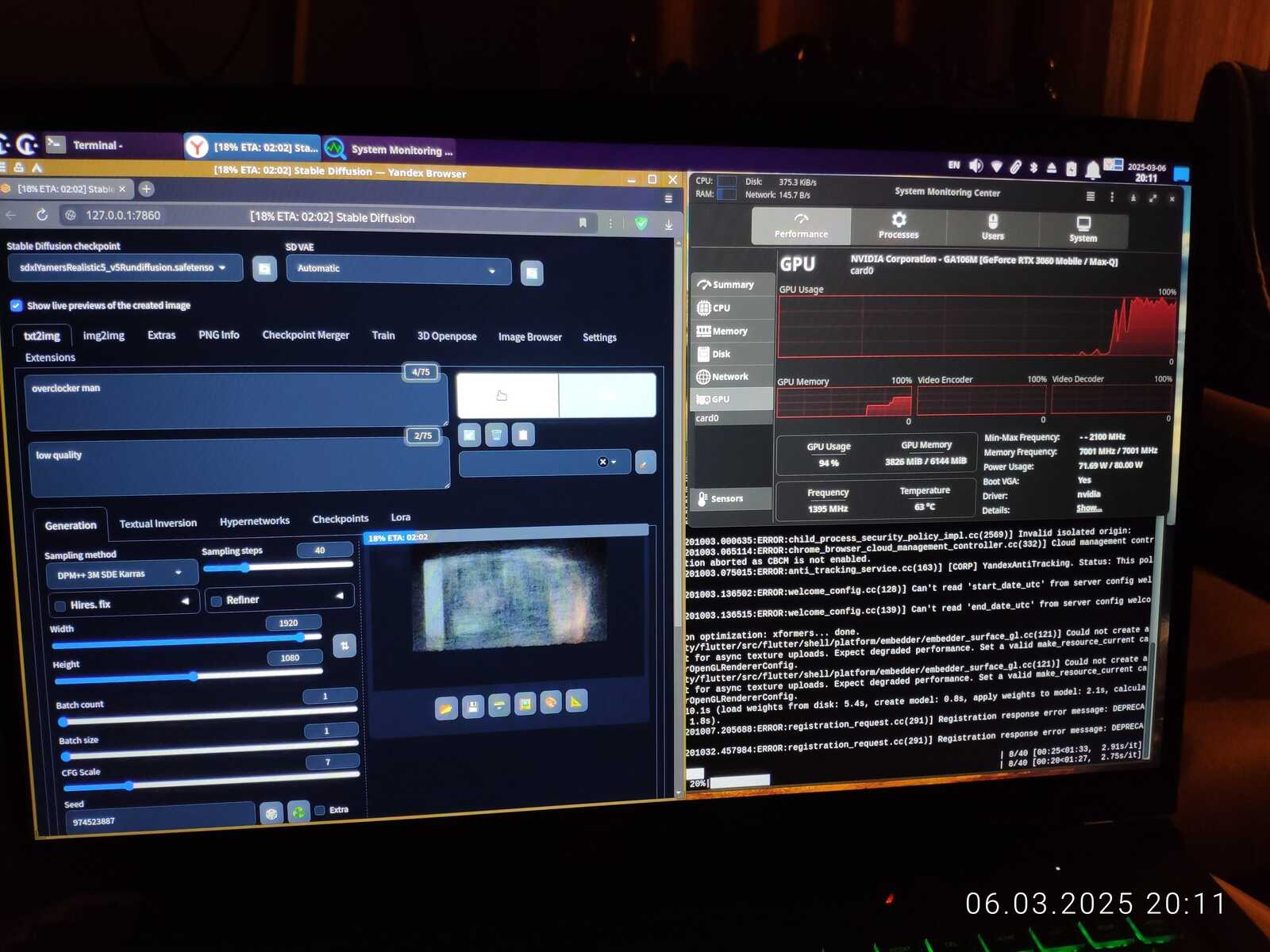The width and height of the screenshot is (1270, 952).
Task: Select Memory in the performance sidebar
Action: 733,331
